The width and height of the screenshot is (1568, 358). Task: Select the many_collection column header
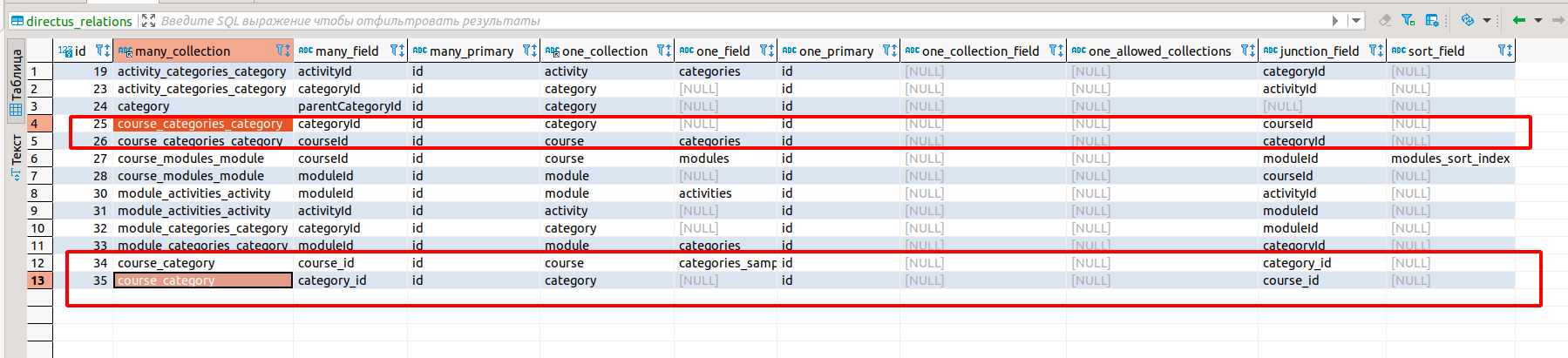point(203,51)
